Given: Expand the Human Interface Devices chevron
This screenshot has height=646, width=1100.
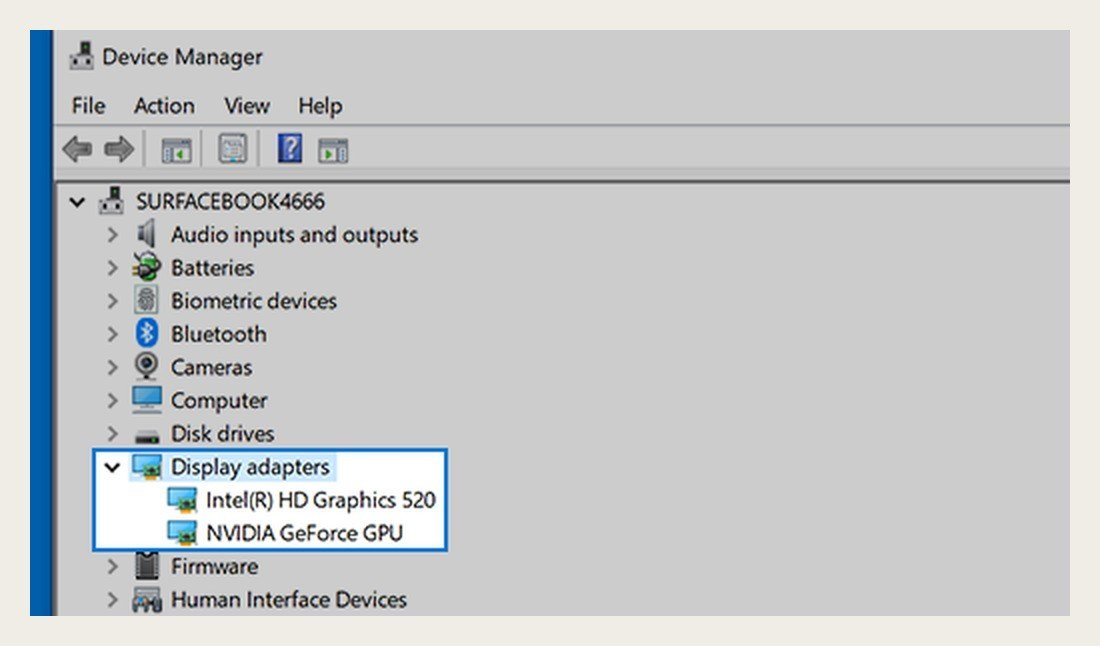Looking at the screenshot, I should 112,600.
